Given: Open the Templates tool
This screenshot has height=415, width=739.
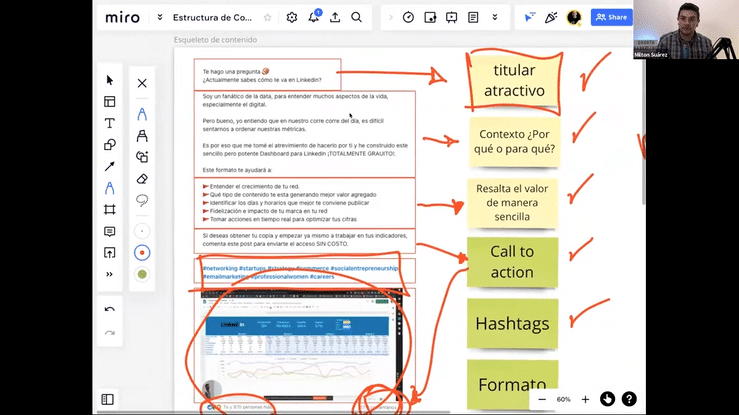Looking at the screenshot, I should 110,101.
